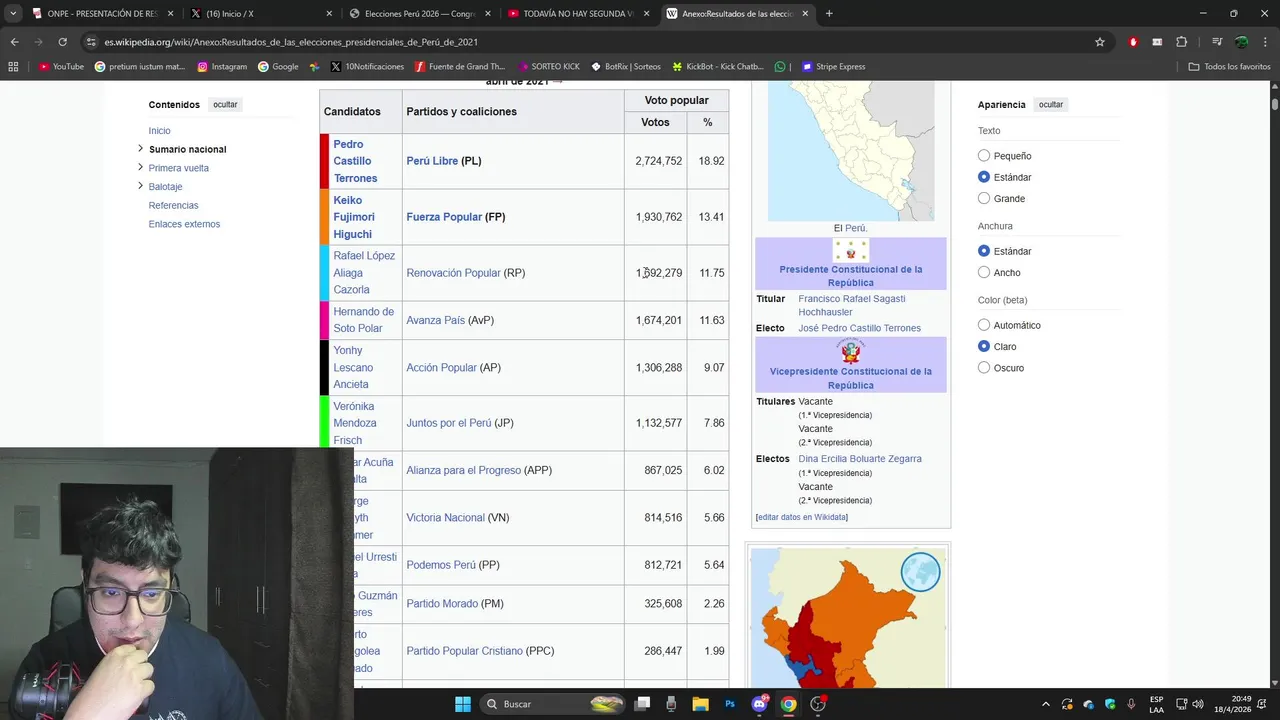Choose Ancho width radio button

[984, 272]
